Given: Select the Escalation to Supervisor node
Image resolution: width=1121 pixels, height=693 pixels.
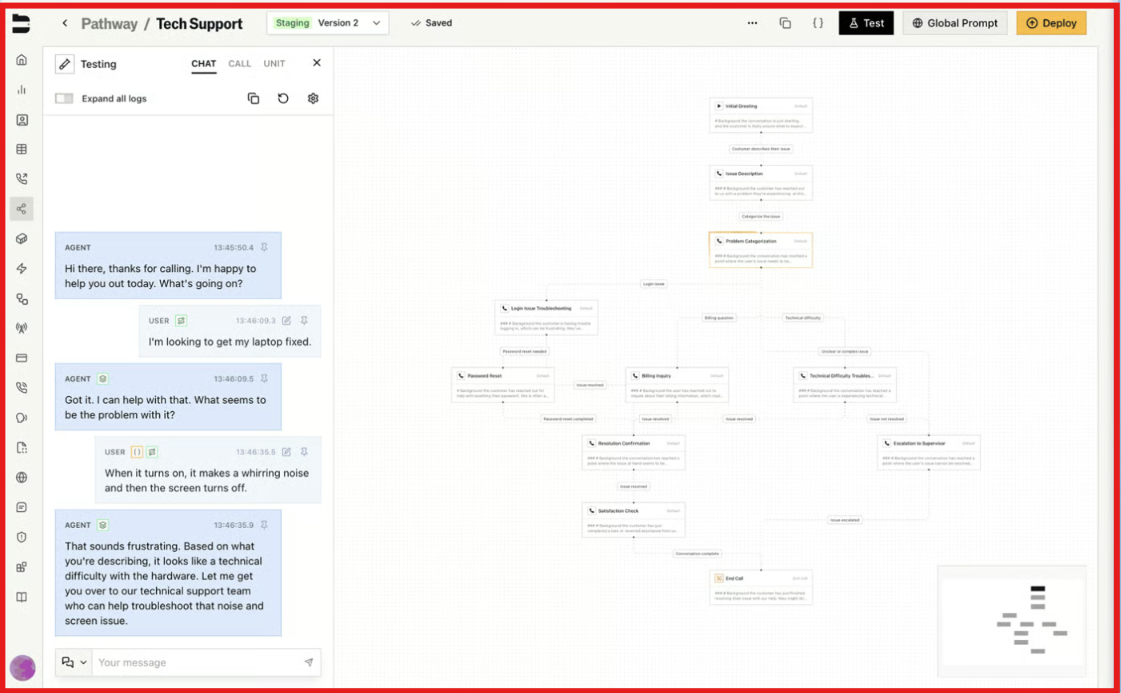Looking at the screenshot, I should 929,452.
